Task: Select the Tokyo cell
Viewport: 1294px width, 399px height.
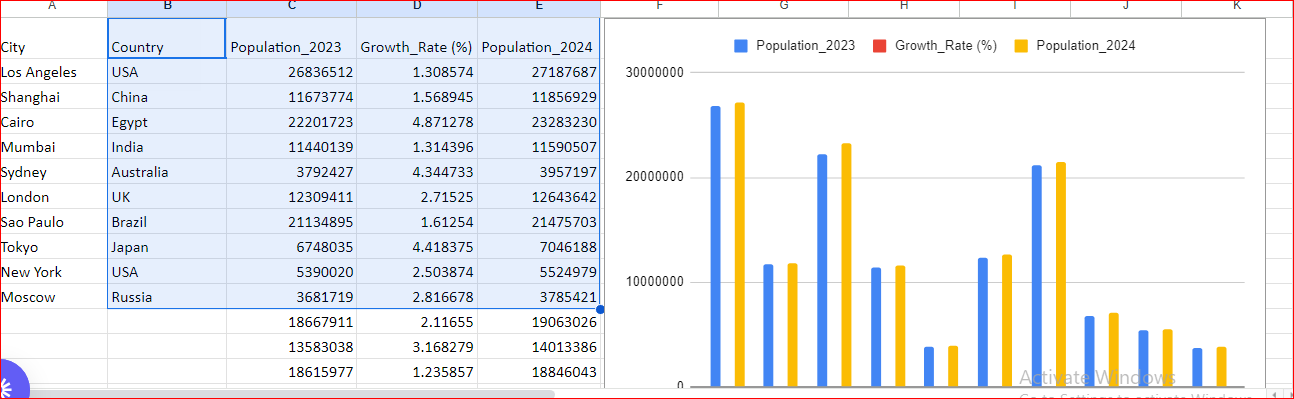Action: (53, 247)
